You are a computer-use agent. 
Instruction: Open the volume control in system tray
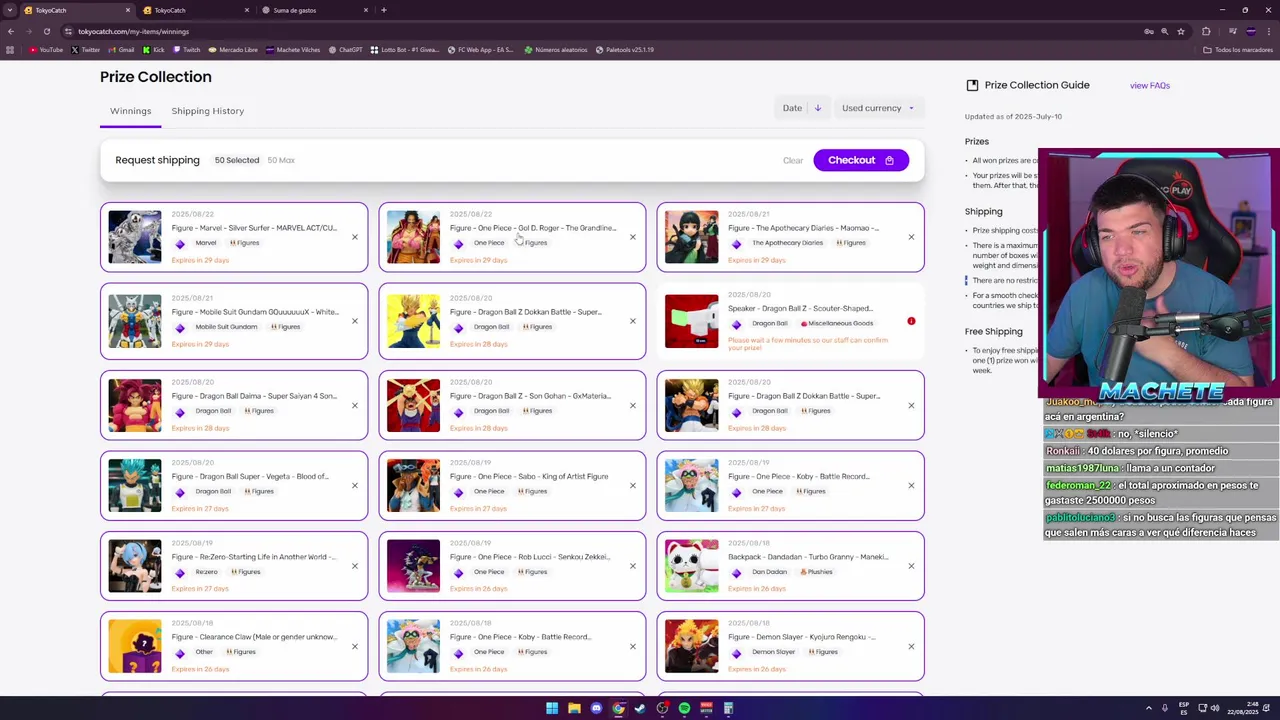[x=1215, y=708]
